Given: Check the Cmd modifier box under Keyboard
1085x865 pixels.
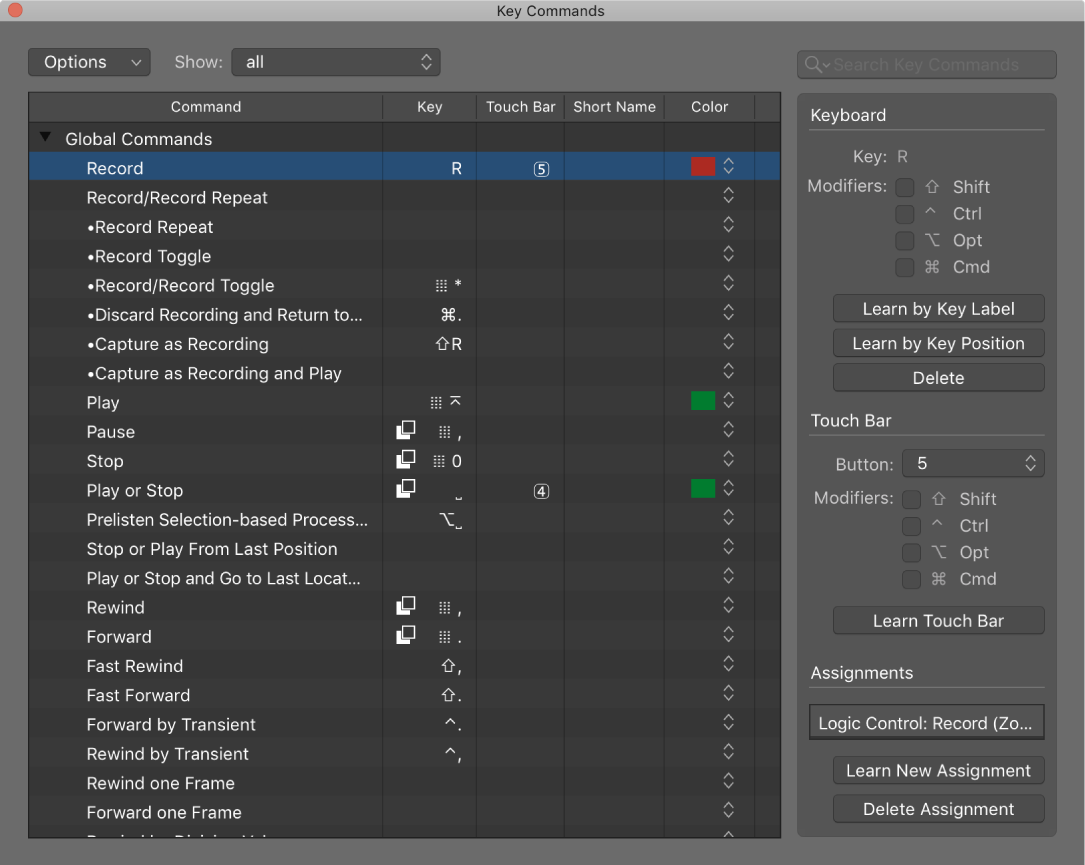Looking at the screenshot, I should [x=905, y=267].
